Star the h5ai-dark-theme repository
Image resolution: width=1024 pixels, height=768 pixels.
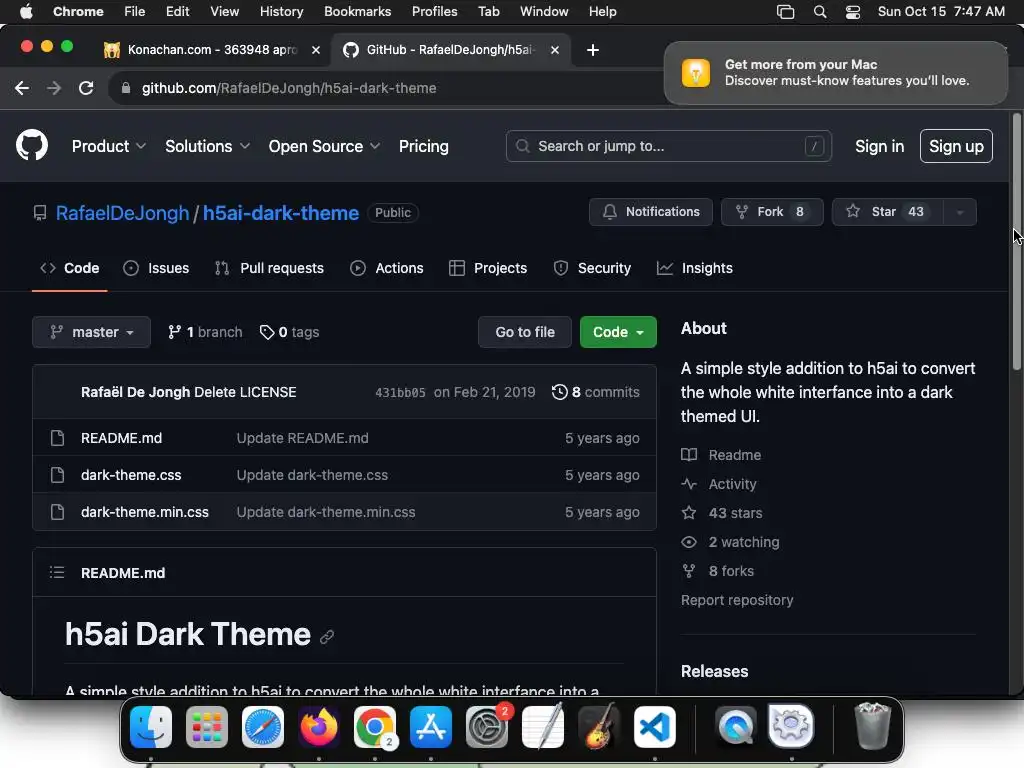(888, 212)
